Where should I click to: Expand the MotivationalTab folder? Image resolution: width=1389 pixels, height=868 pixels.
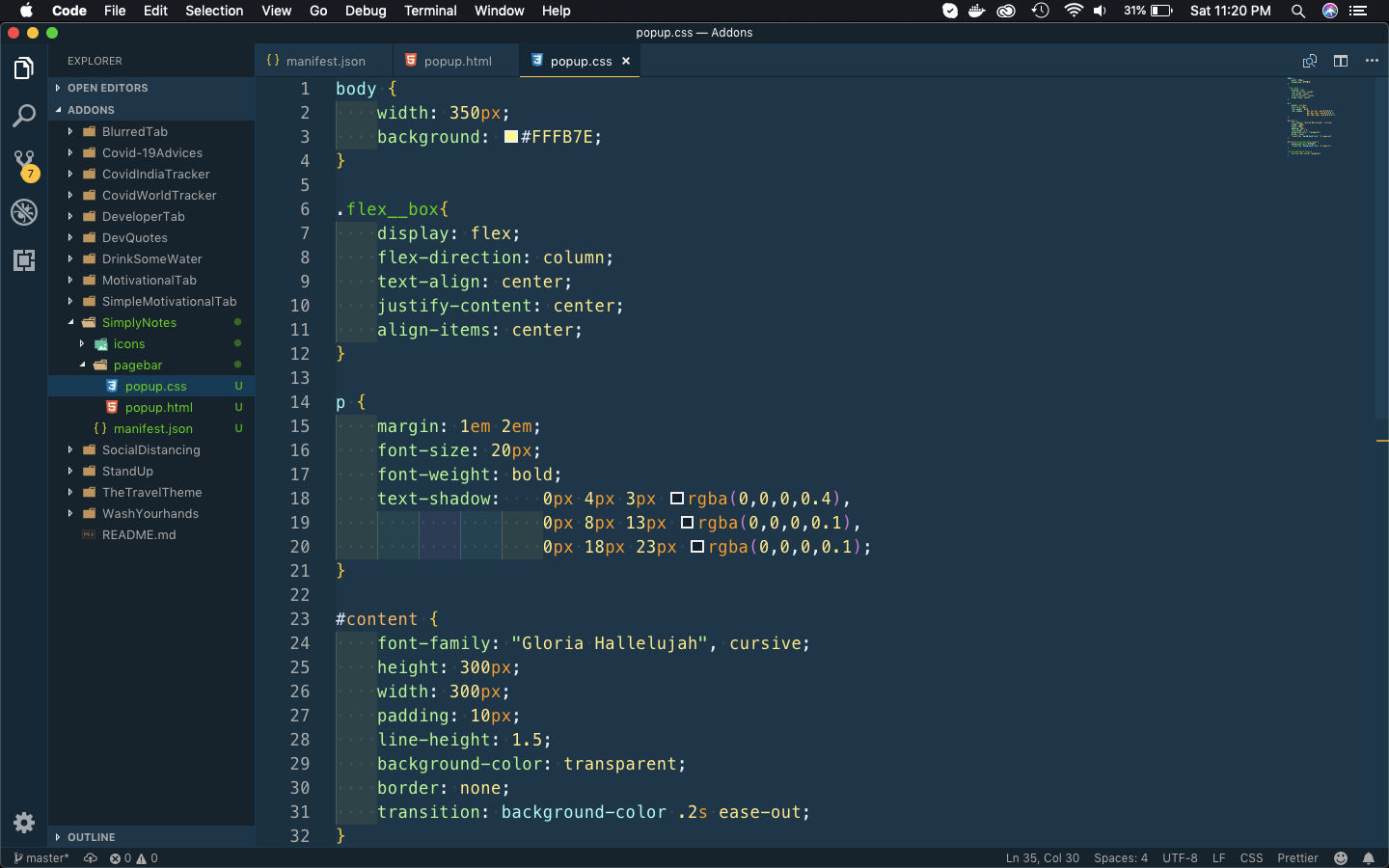tap(151, 280)
